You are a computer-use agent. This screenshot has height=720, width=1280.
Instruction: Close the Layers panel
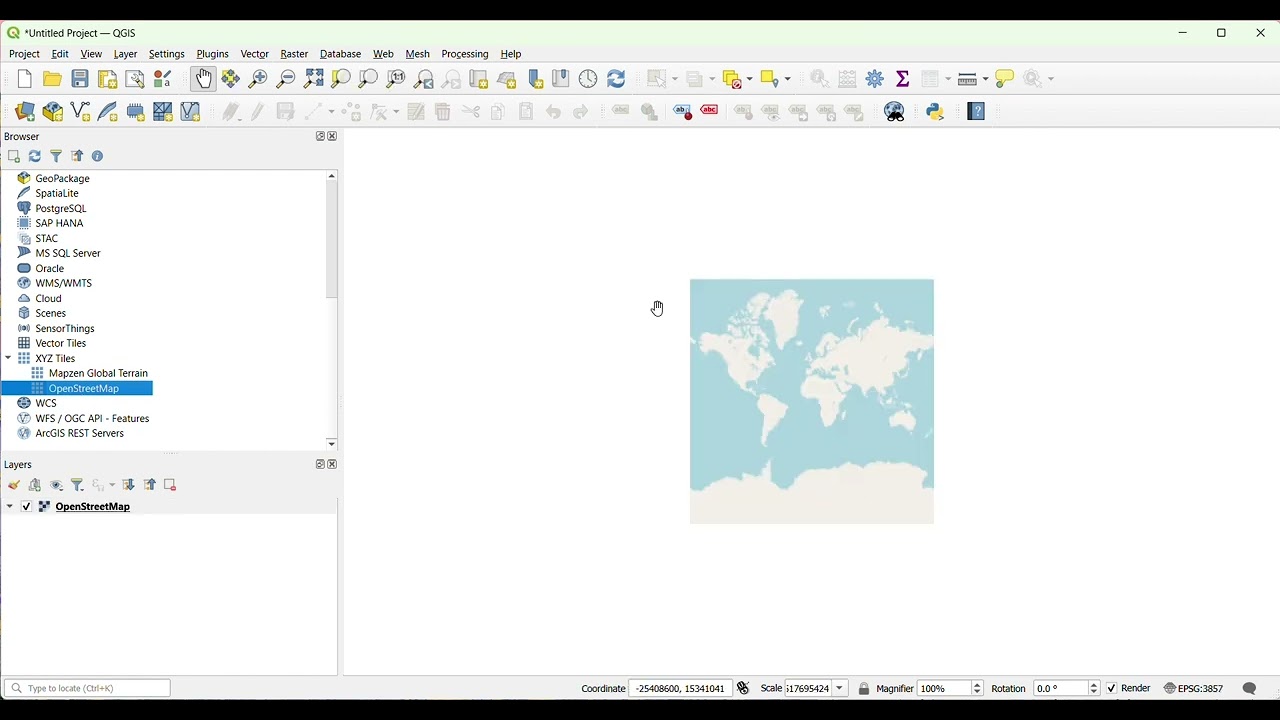(333, 465)
